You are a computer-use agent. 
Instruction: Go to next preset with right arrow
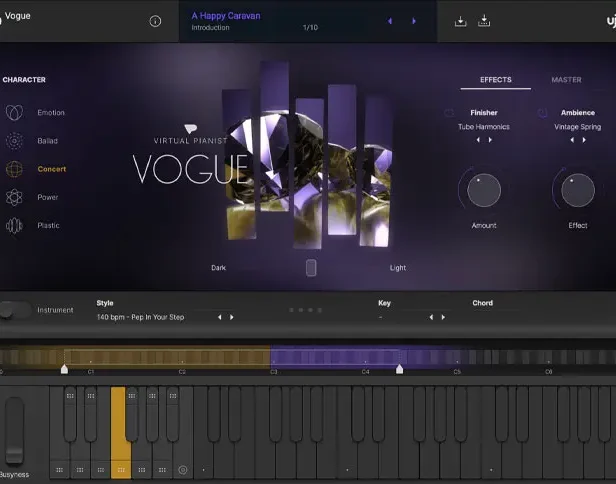coord(414,21)
